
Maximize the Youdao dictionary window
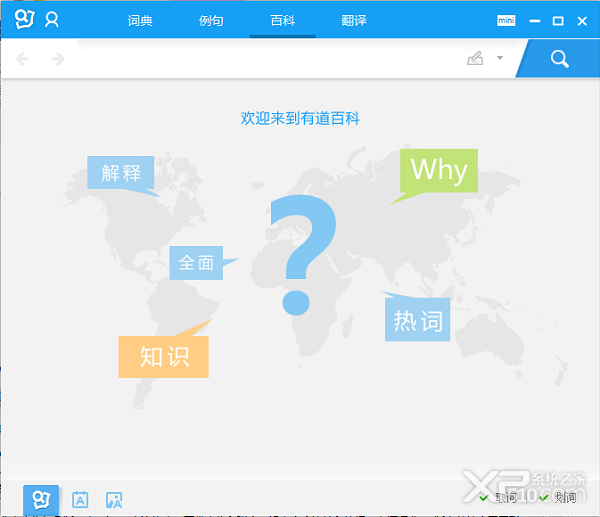tap(558, 21)
